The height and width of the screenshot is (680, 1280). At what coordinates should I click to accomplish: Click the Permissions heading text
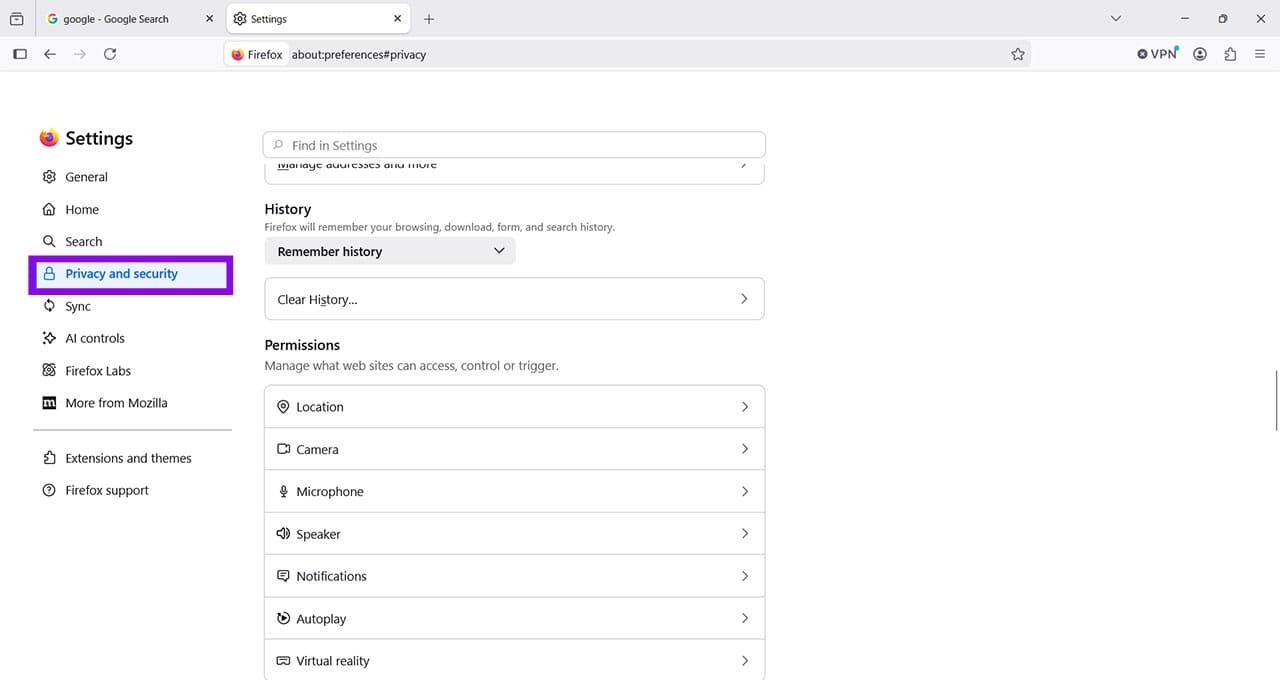[x=302, y=345]
